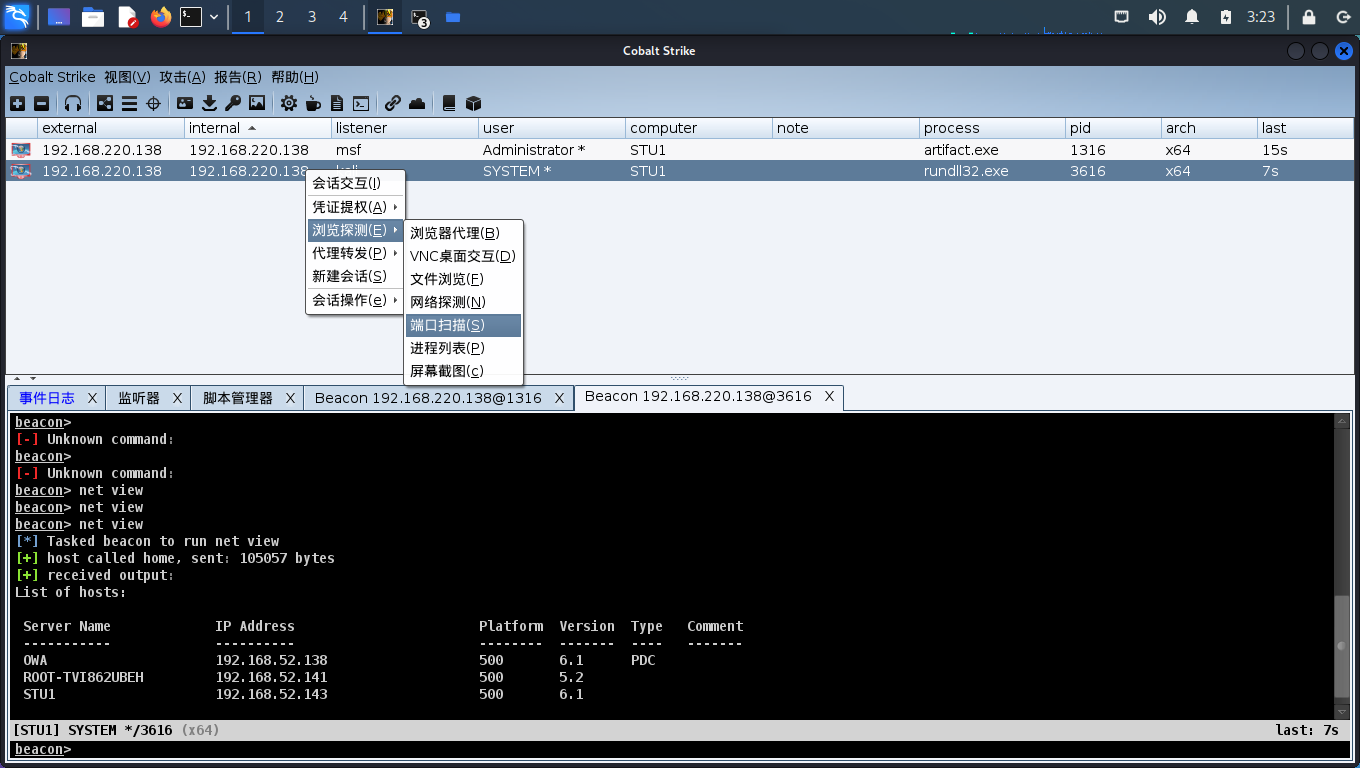Show targets view via crosshair icon

(x=154, y=103)
